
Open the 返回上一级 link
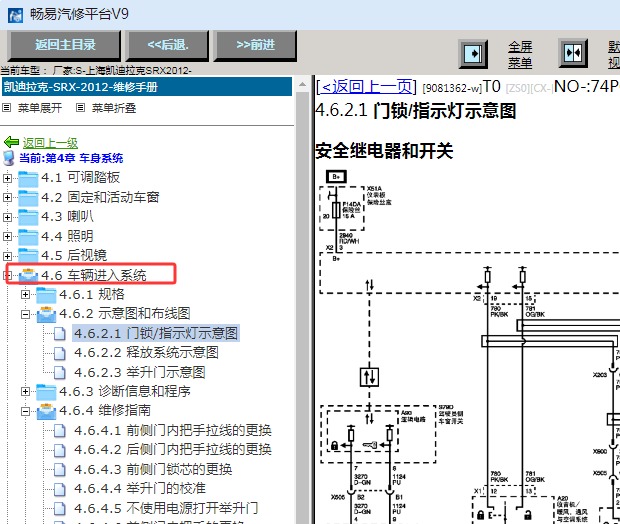(50, 143)
